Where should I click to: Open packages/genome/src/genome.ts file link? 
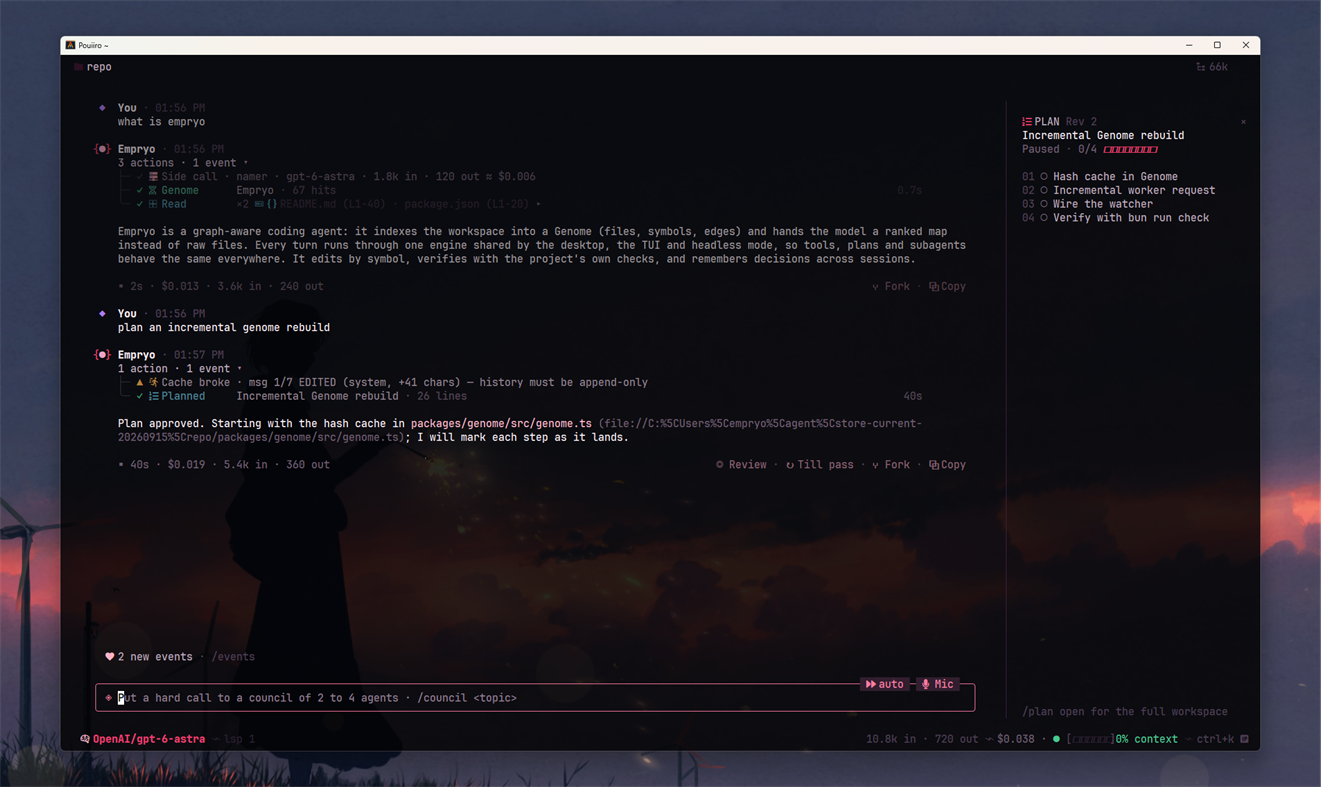point(501,424)
